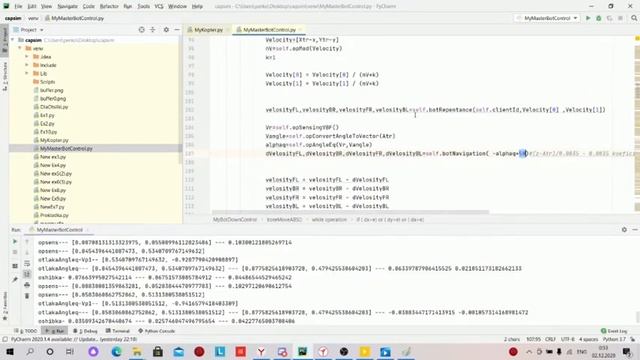Open the Run tool window button
Image resolution: width=640 pixels, height=360 pixels.
click(x=55, y=331)
